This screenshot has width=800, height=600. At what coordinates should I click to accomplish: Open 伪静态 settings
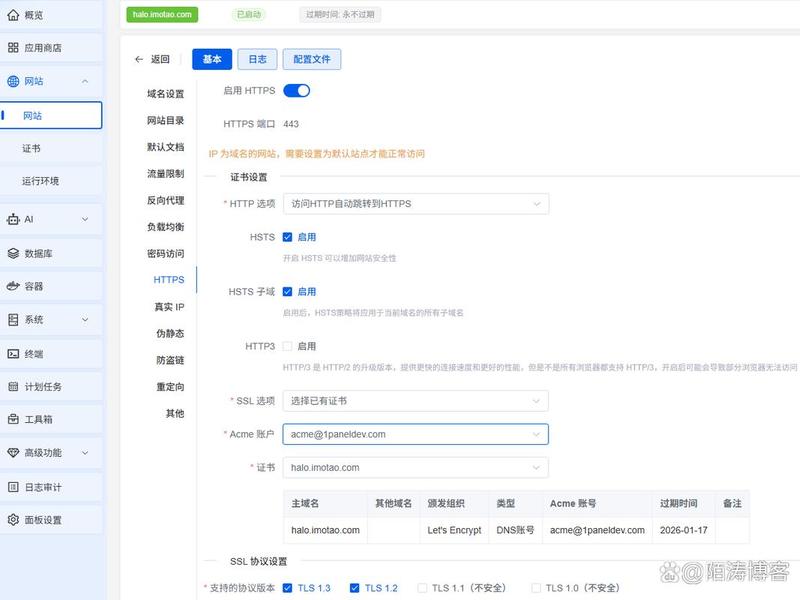click(x=170, y=334)
